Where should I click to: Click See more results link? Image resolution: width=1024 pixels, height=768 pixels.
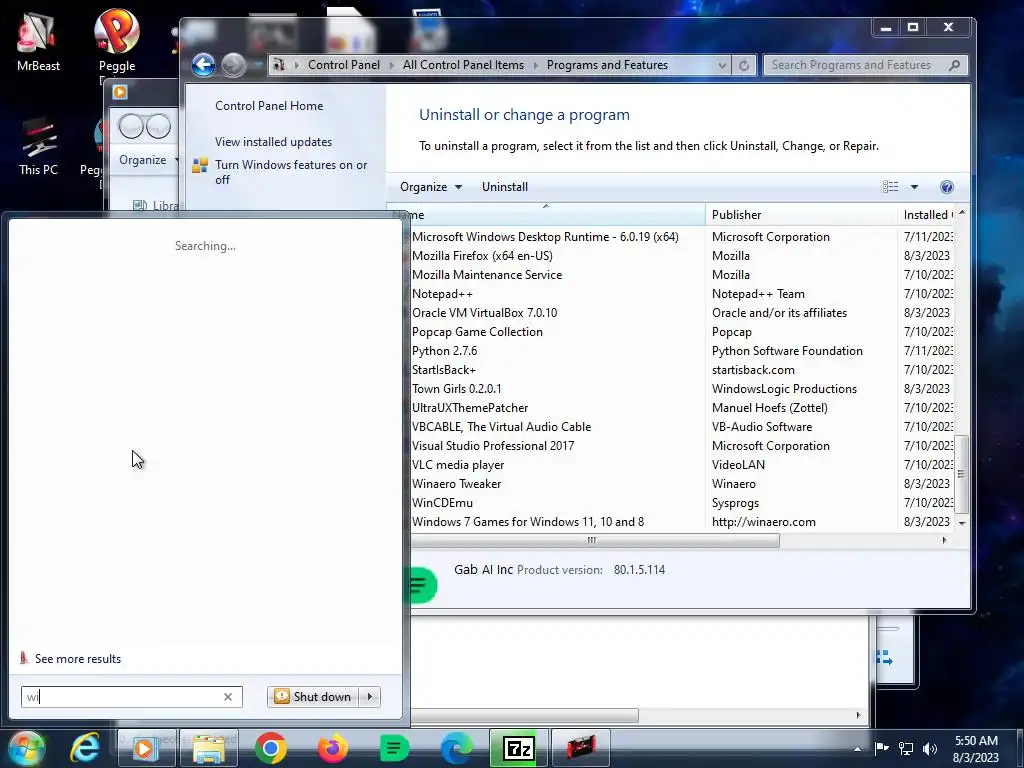[x=78, y=659]
